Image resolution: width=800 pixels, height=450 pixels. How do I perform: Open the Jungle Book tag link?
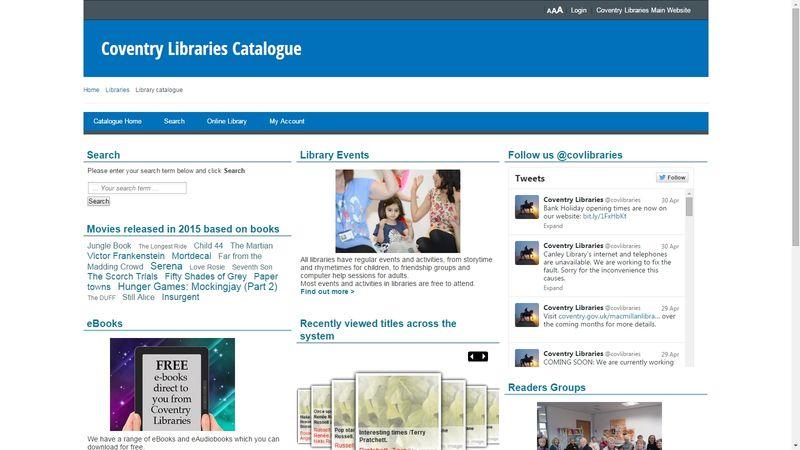point(109,246)
